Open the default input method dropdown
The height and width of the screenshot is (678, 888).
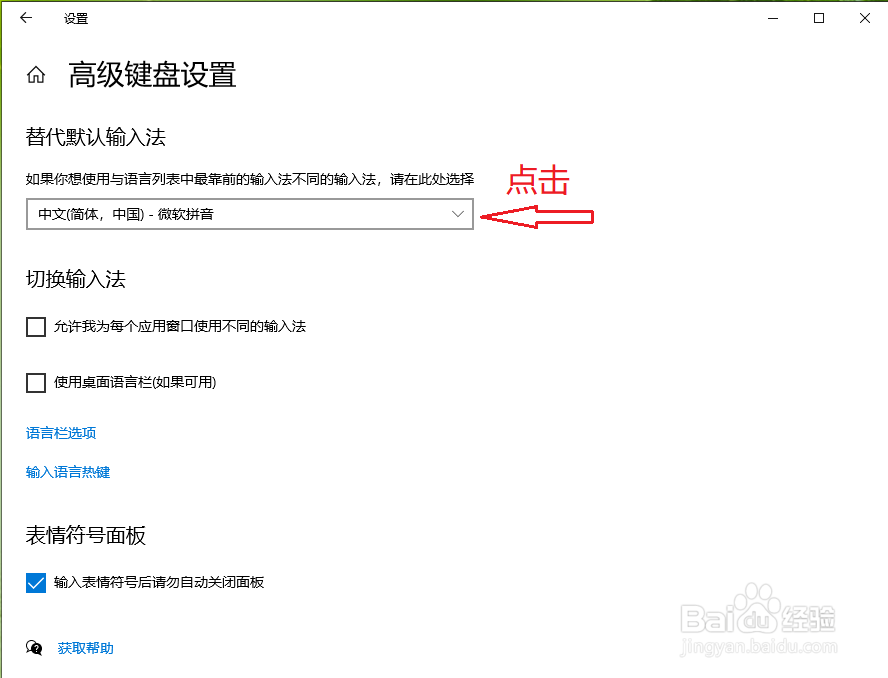[250, 214]
